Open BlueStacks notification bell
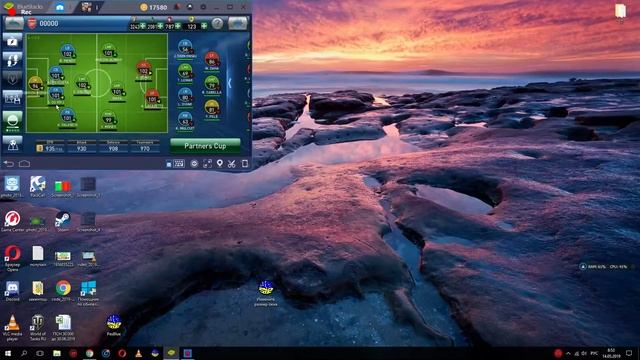This screenshot has width=640, height=360. (x=177, y=7)
